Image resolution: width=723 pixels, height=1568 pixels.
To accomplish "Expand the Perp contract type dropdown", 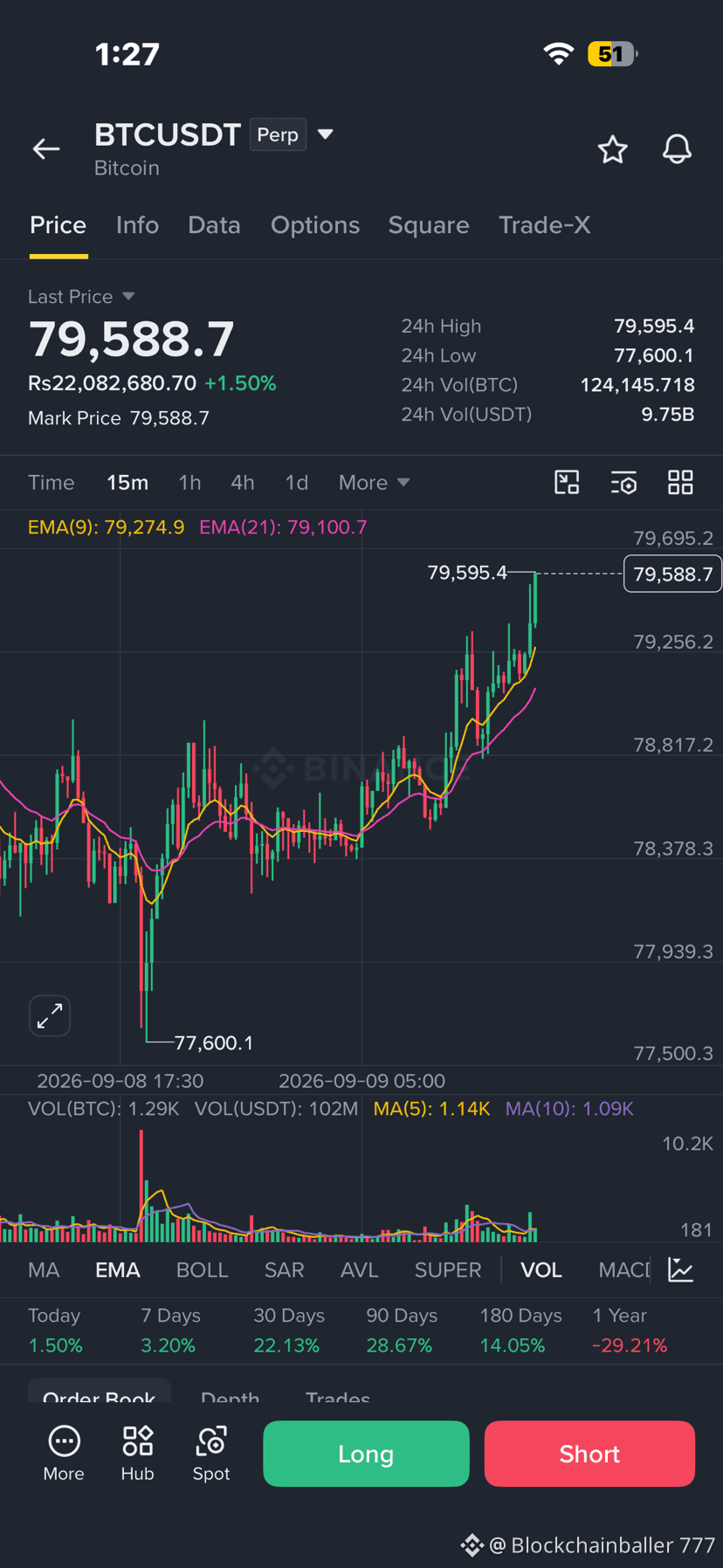I will click(x=325, y=134).
